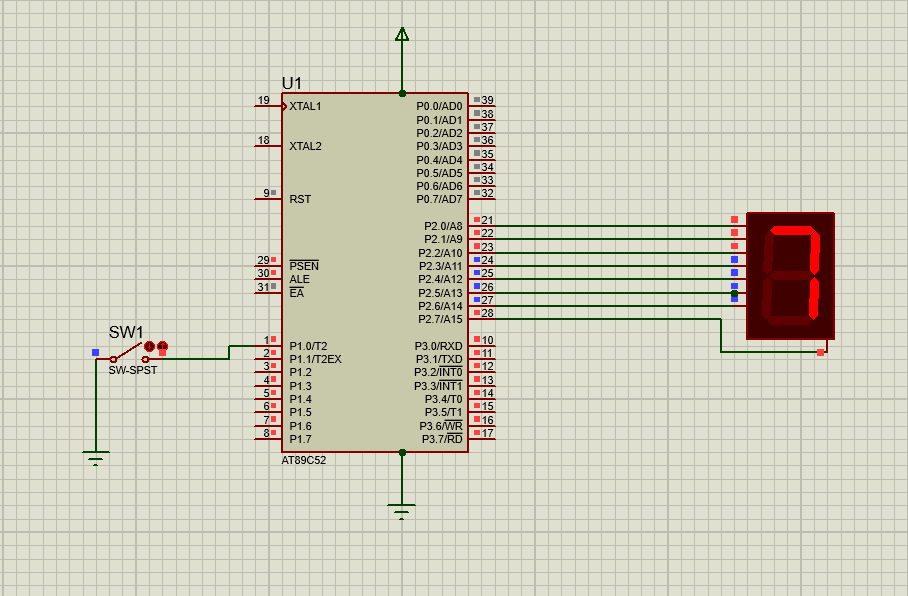Click the SW1 close (down arrow) actuator

(150, 346)
